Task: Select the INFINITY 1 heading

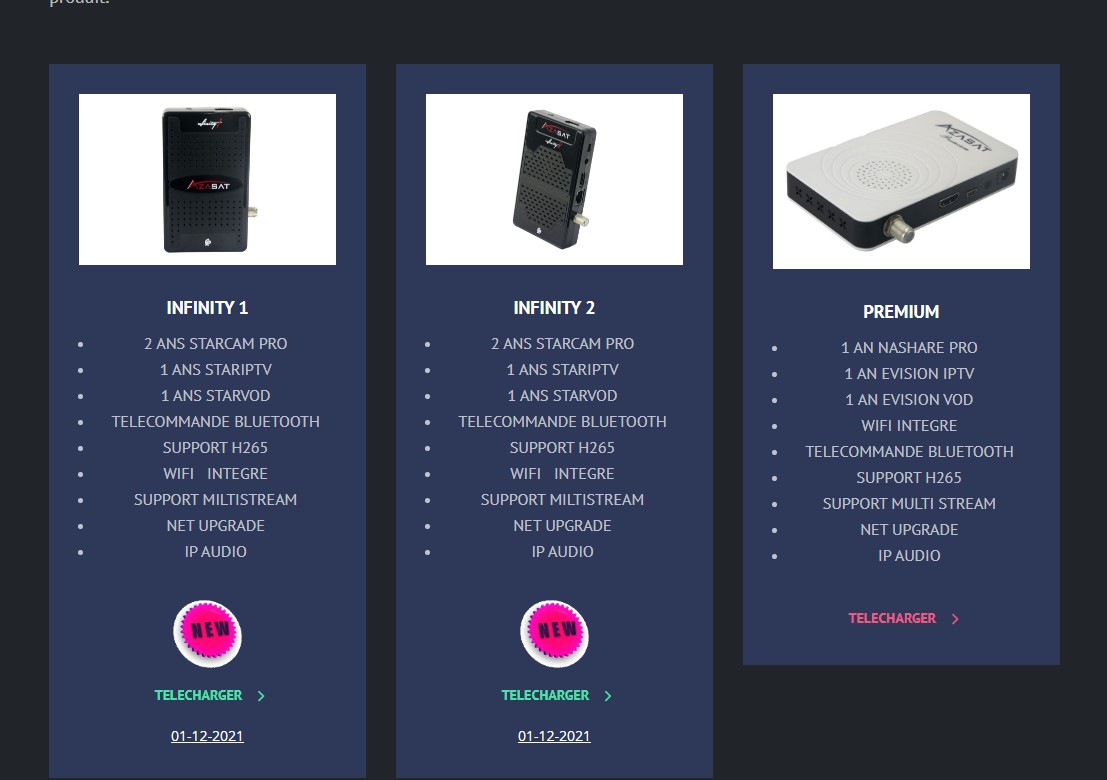Action: pyautogui.click(x=208, y=308)
